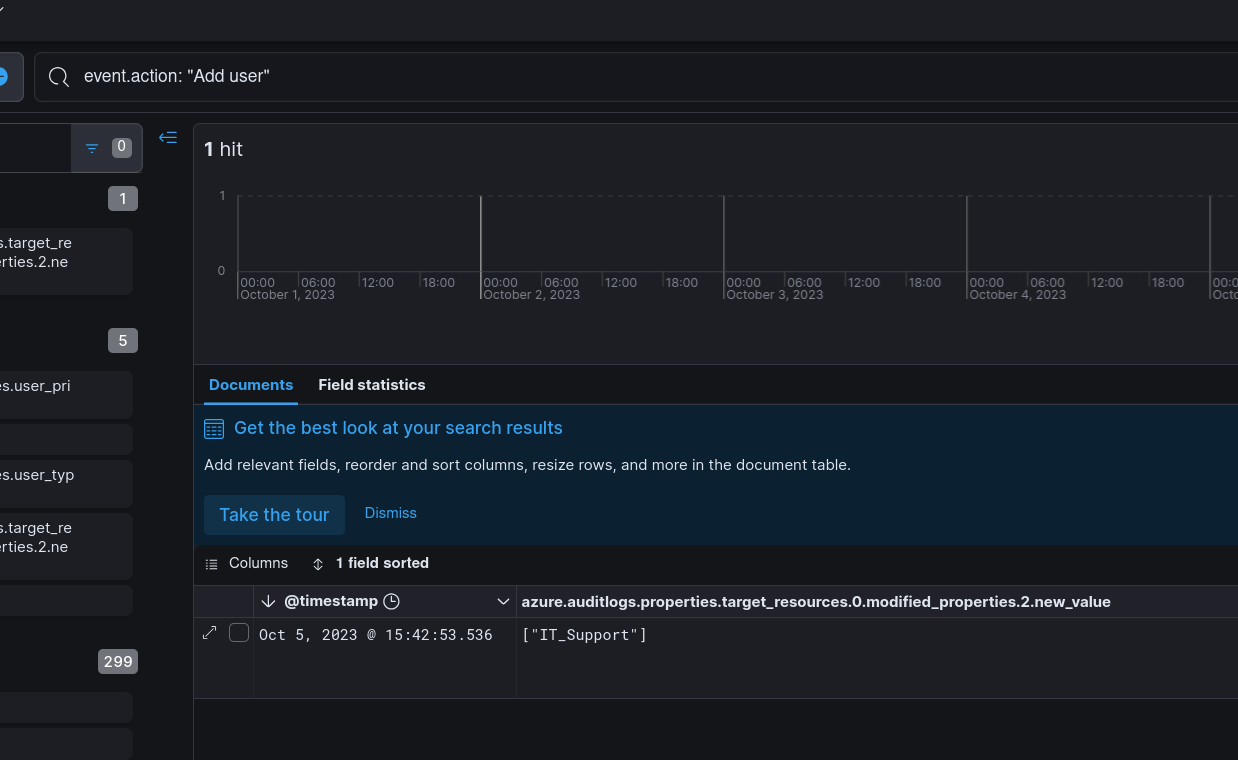Open the "1 field sorted" menu
This screenshot has width=1238, height=760.
click(371, 564)
